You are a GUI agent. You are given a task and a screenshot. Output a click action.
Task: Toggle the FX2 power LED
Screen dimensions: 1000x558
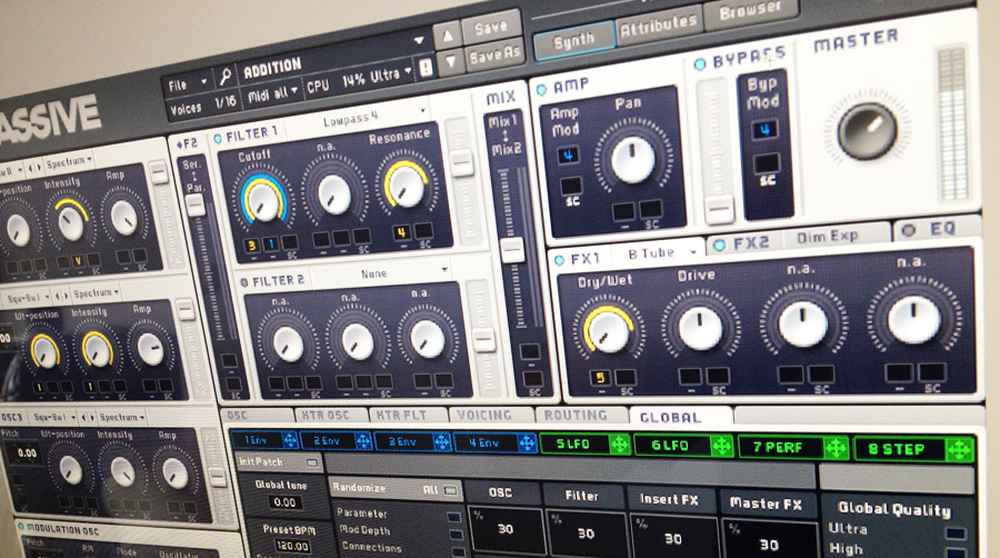(720, 245)
